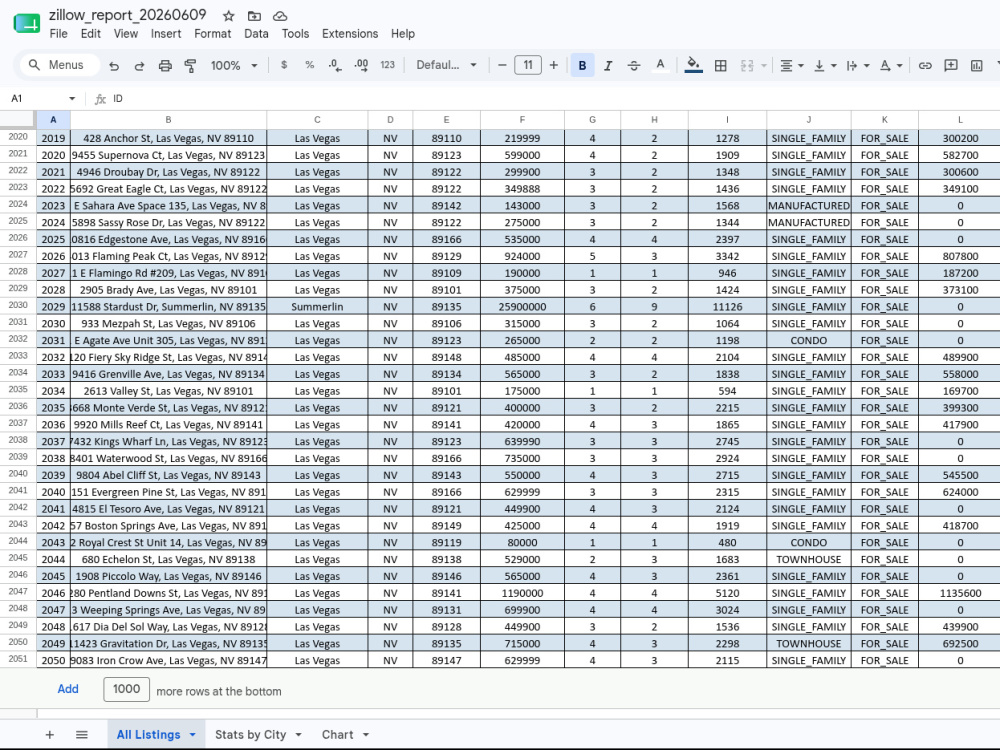This screenshot has height=750, width=1000.
Task: Select cell reading Summerlin in column C
Action: 317,307
